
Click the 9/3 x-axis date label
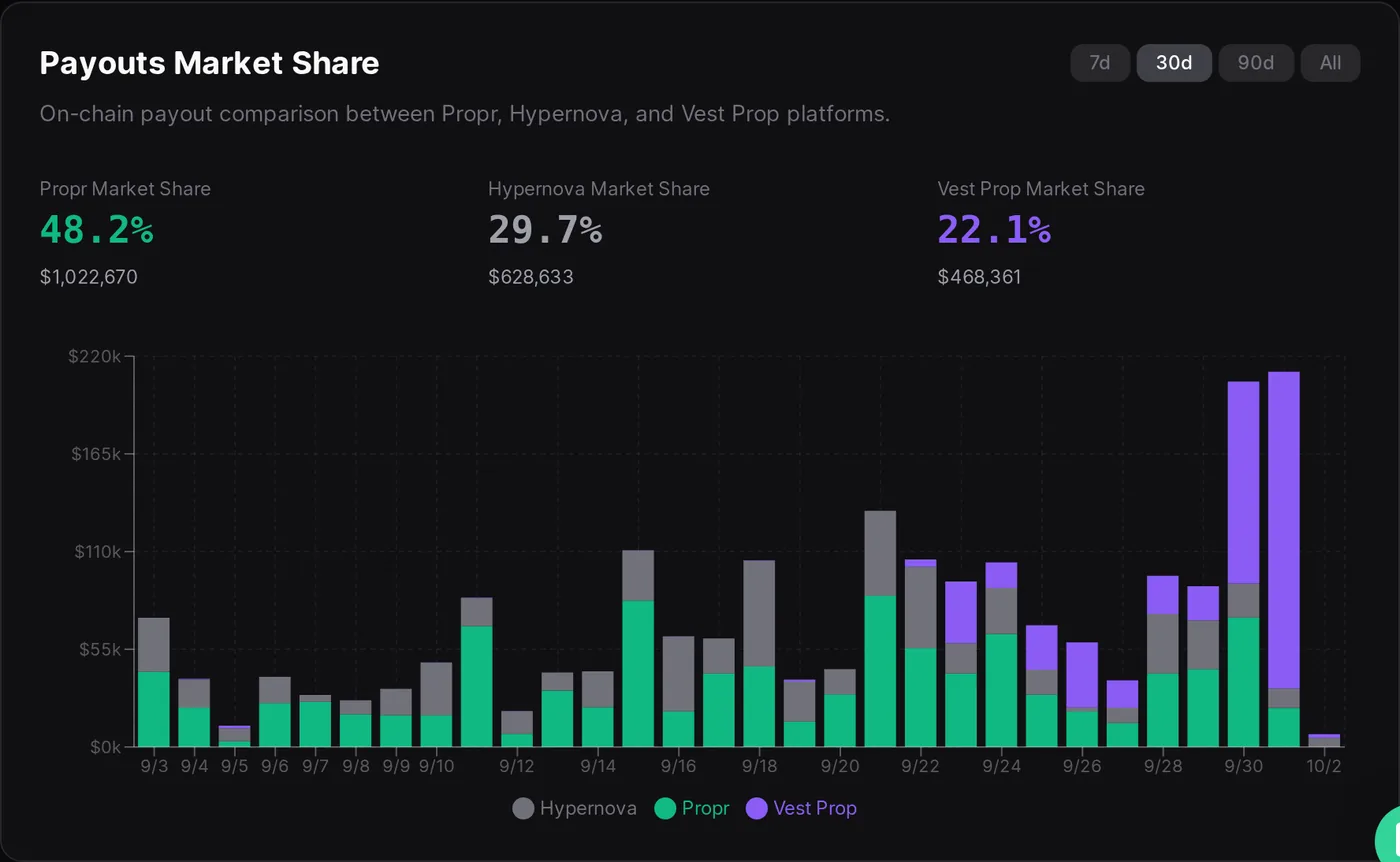click(x=154, y=767)
